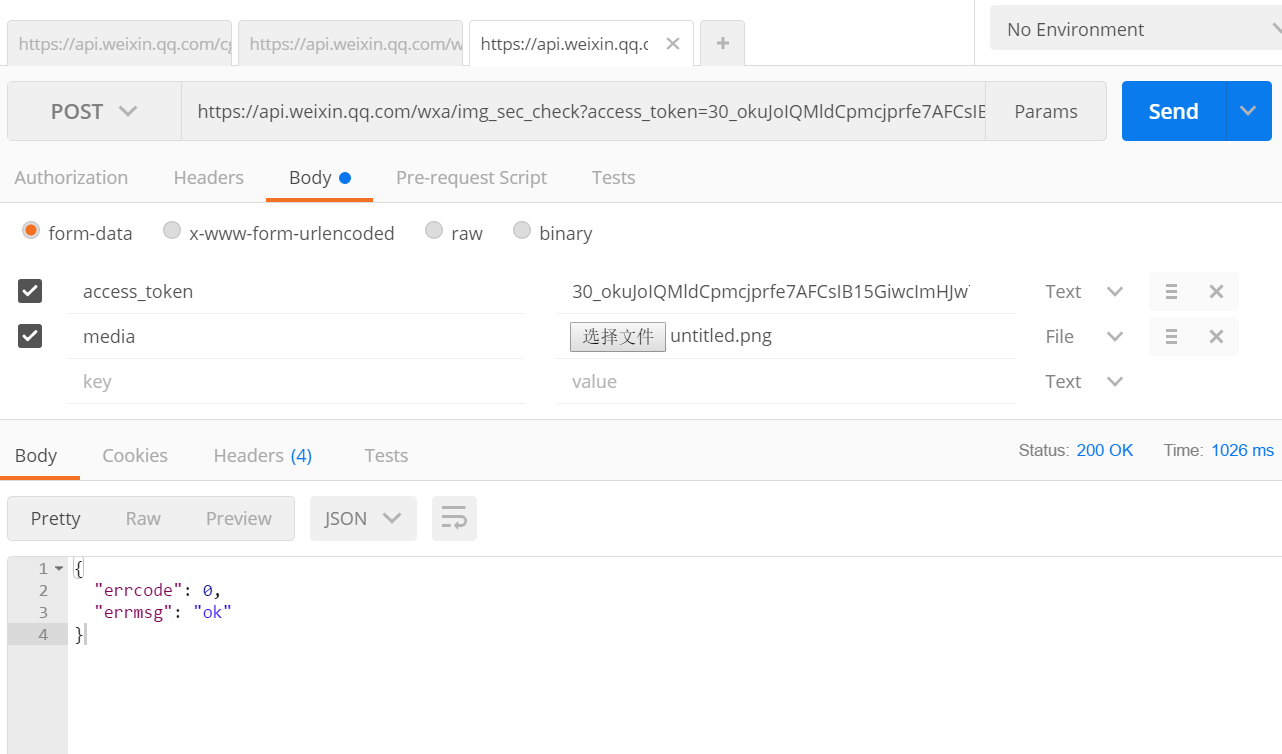Viewport: 1282px width, 754px height.
Task: Select x-www-form-urlencoded body type
Action: 172,231
